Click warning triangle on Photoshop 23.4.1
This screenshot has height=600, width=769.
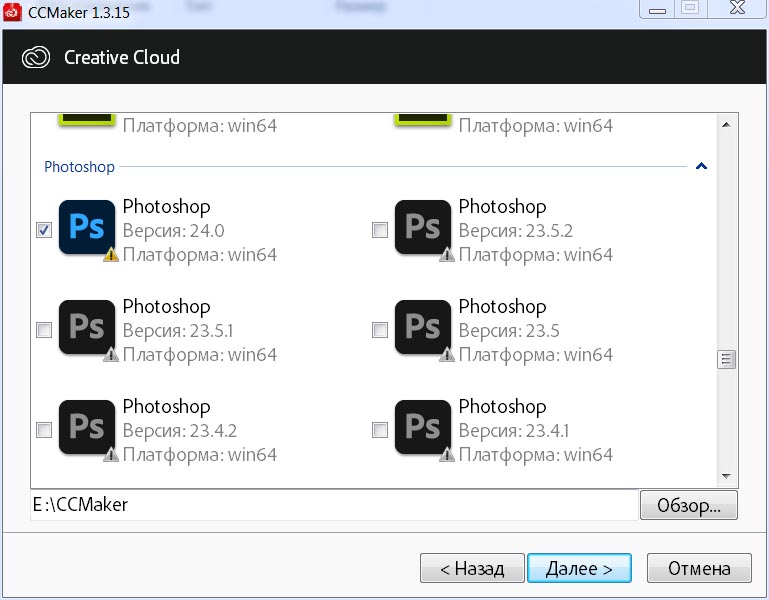(x=447, y=455)
